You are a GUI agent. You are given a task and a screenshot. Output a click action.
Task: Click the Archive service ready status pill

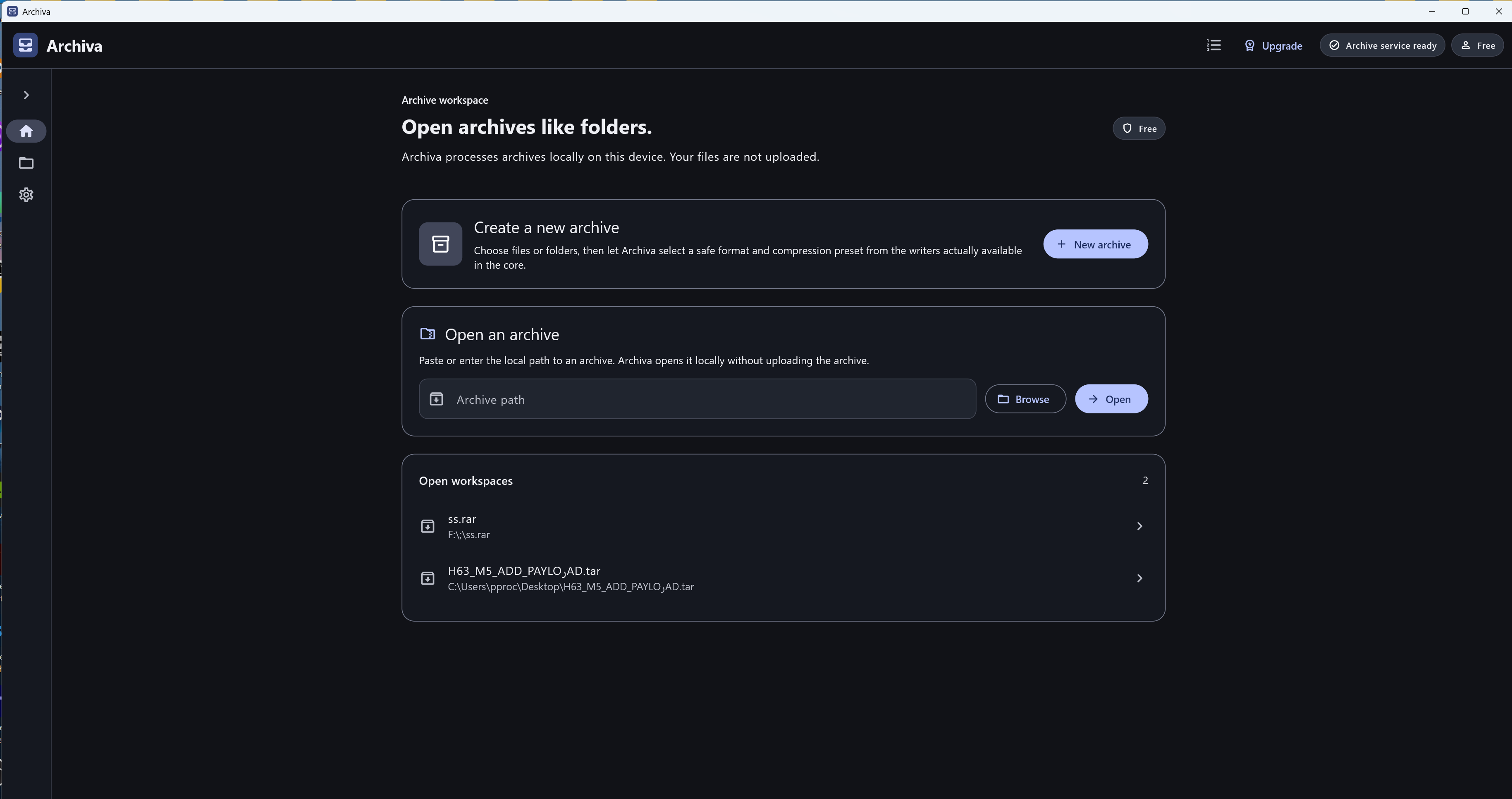pyautogui.click(x=1382, y=45)
